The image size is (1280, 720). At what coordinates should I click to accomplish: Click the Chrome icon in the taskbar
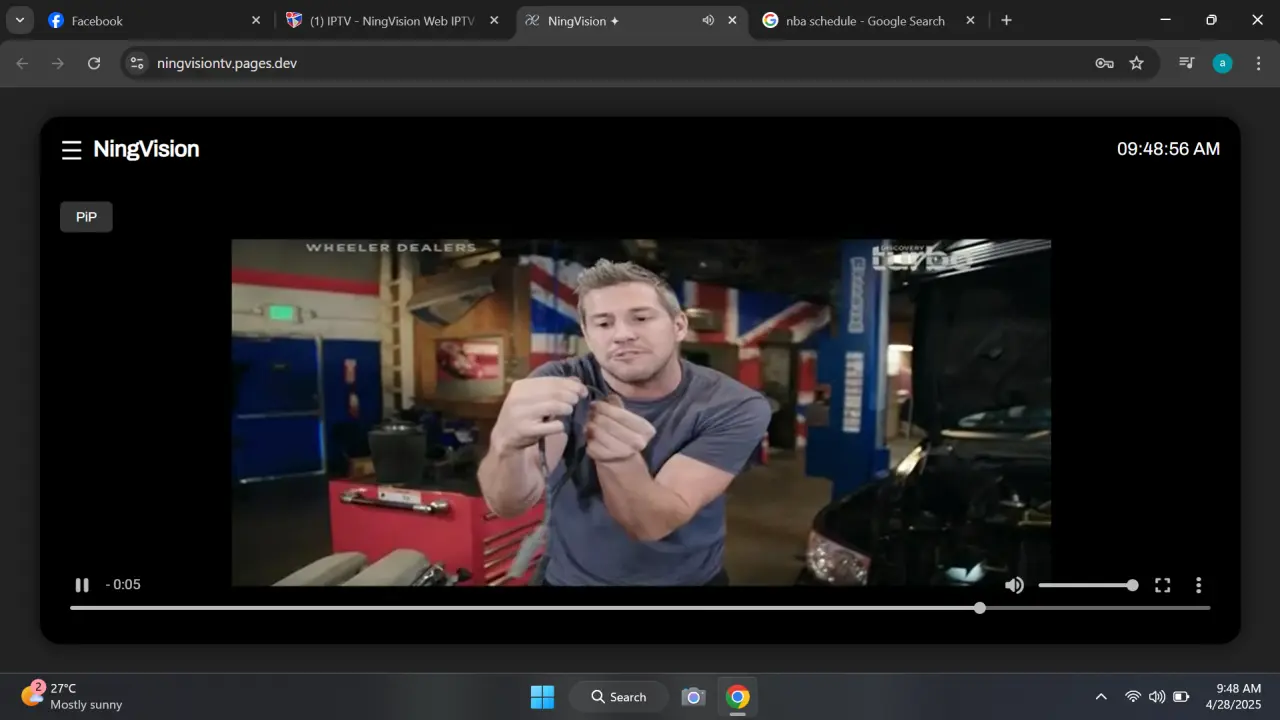[738, 697]
